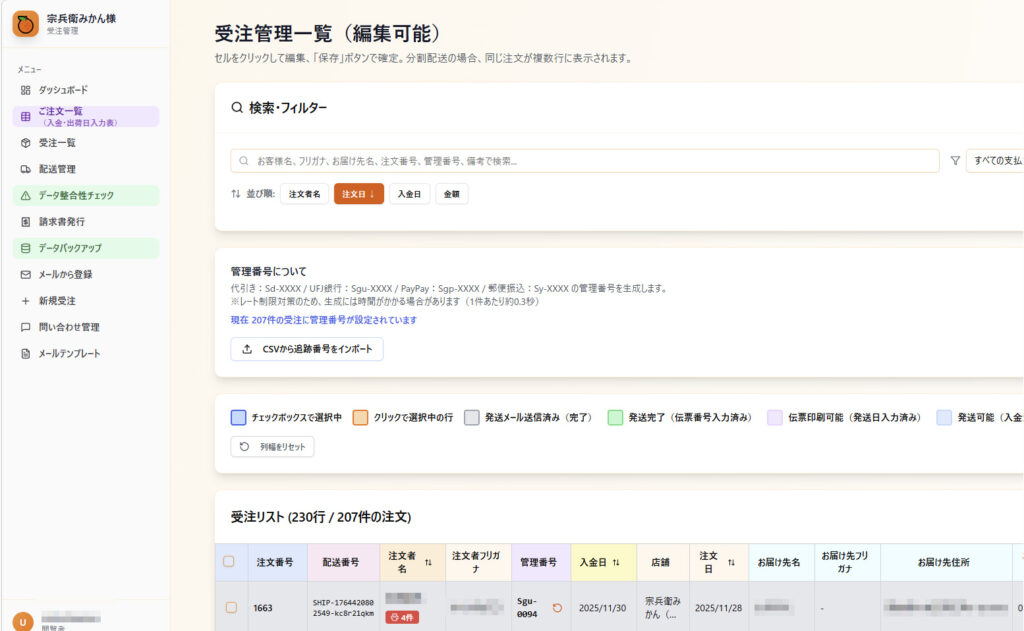Open データ整合性チェック via its warning icon
The image size is (1024, 631).
(x=25, y=195)
